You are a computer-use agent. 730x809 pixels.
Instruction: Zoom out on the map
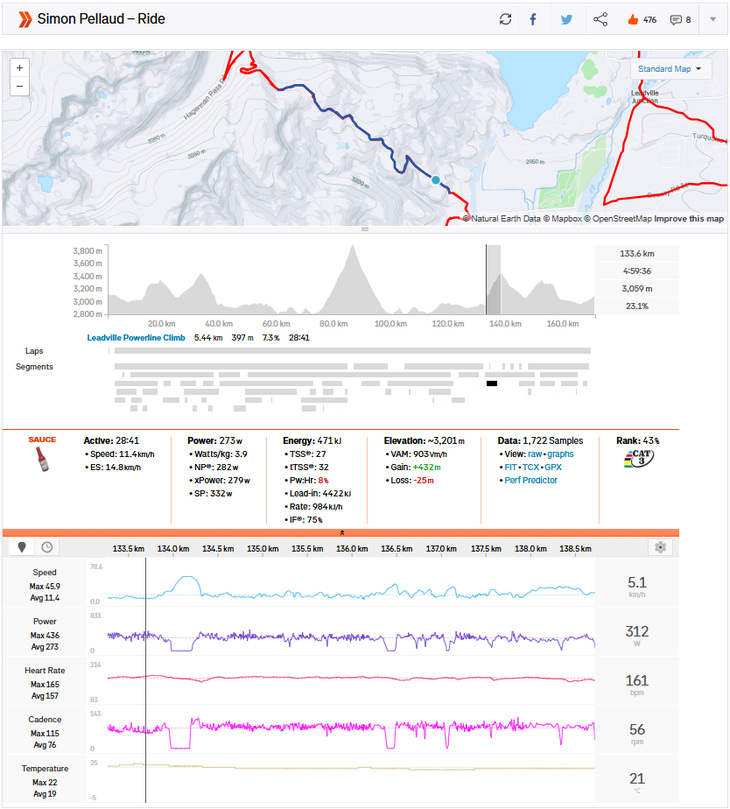(x=20, y=87)
